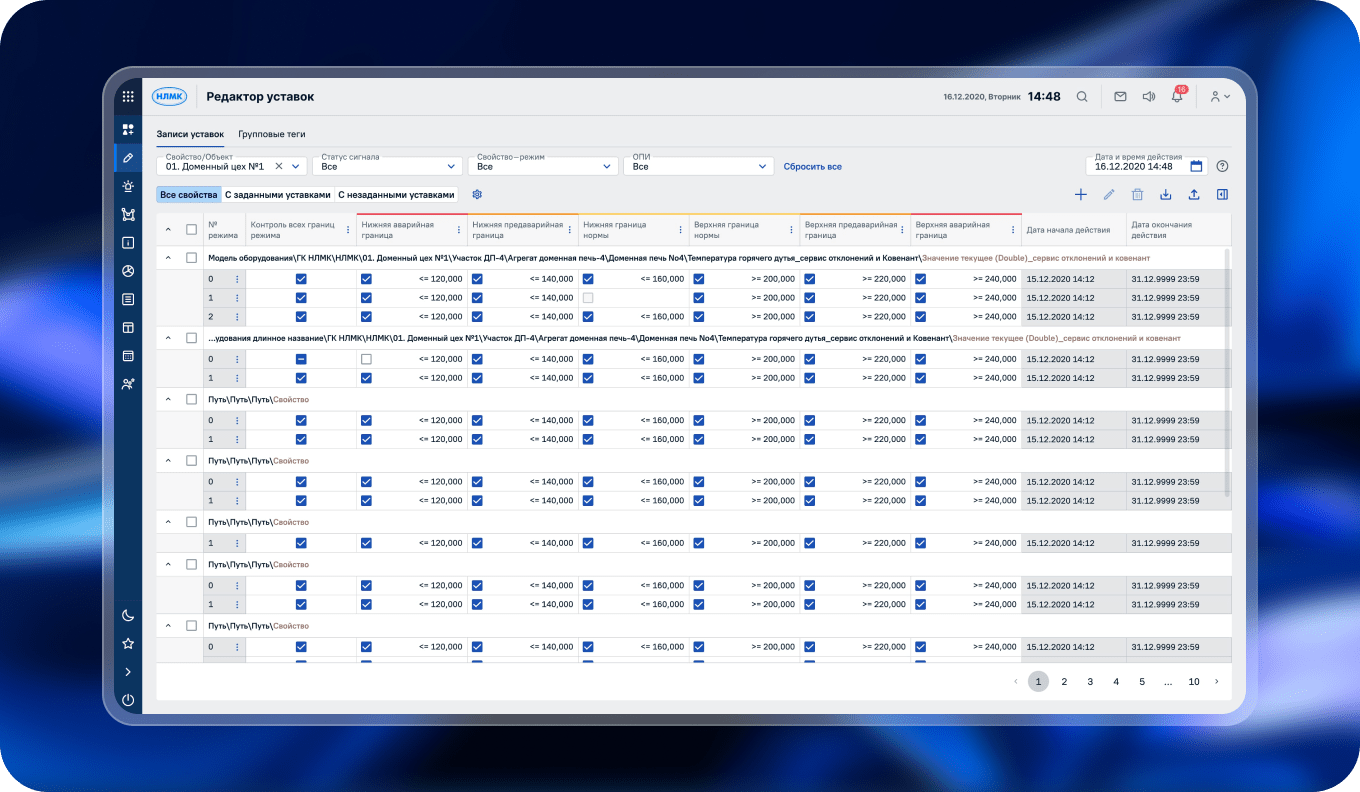Viewport: 1360px width, 792px height.
Task: Open notifications bell with badge 16
Action: 1178,96
